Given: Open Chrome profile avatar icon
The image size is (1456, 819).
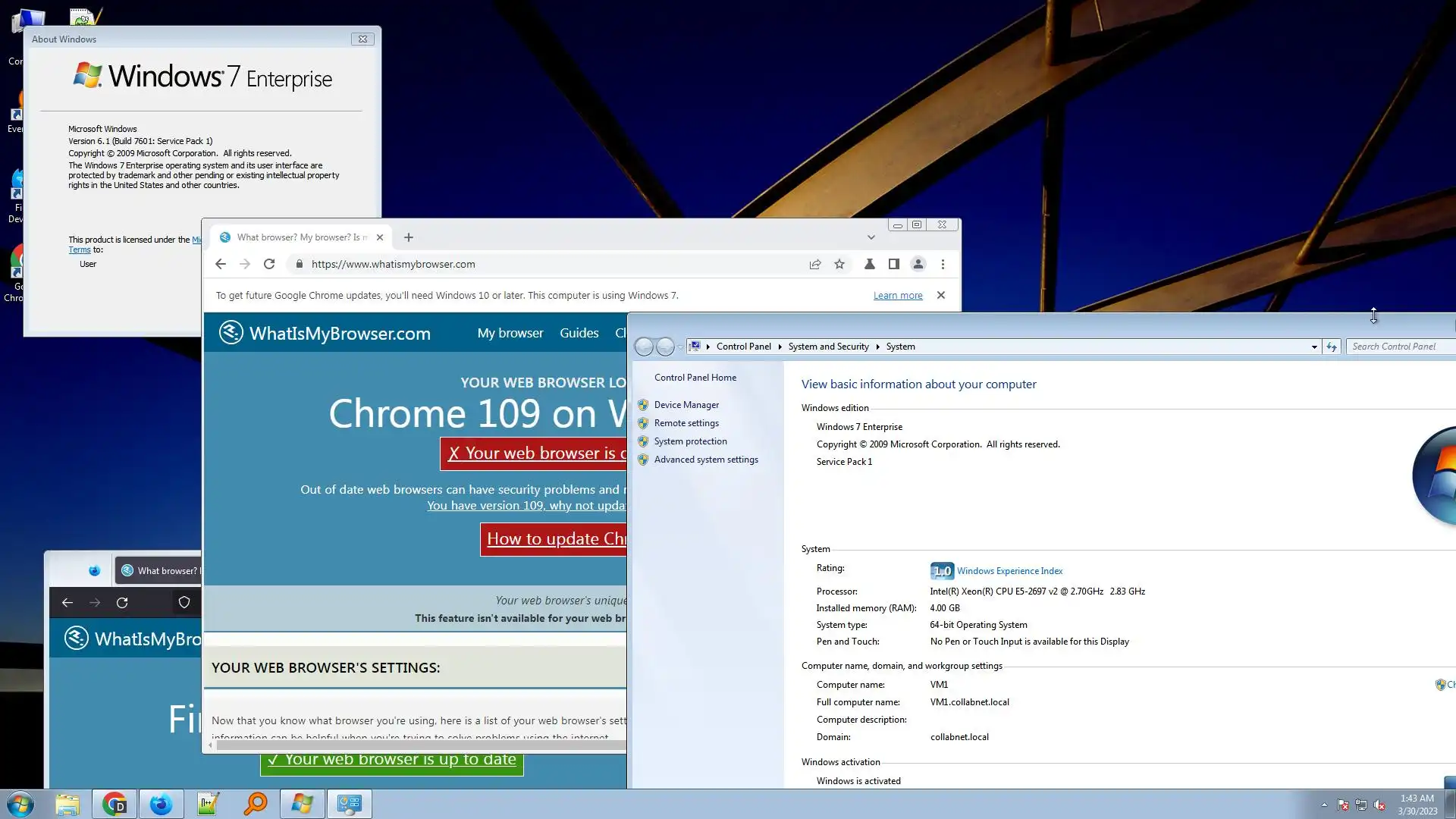Looking at the screenshot, I should 918,264.
